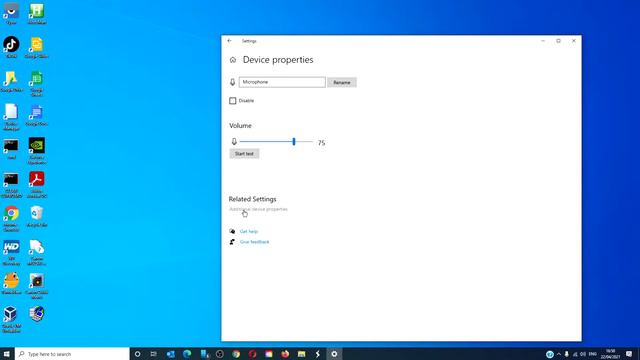
Task: Open Task View on the taskbar
Action: 153,354
